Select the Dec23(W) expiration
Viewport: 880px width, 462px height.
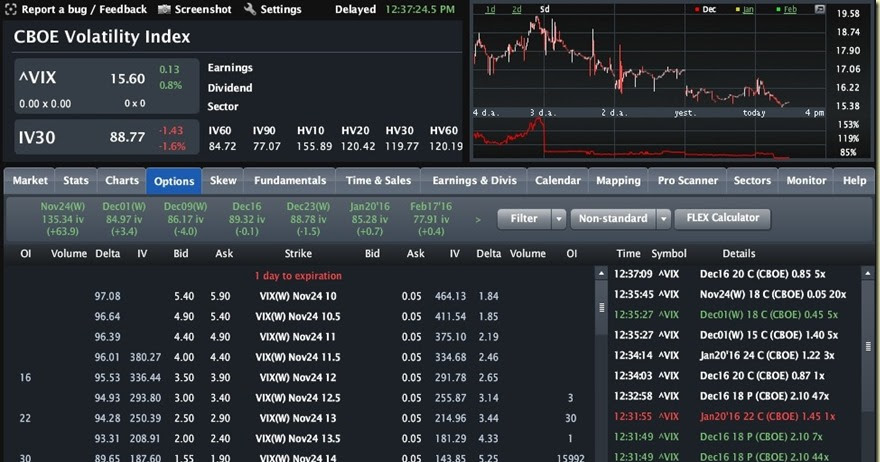pyautogui.click(x=308, y=219)
